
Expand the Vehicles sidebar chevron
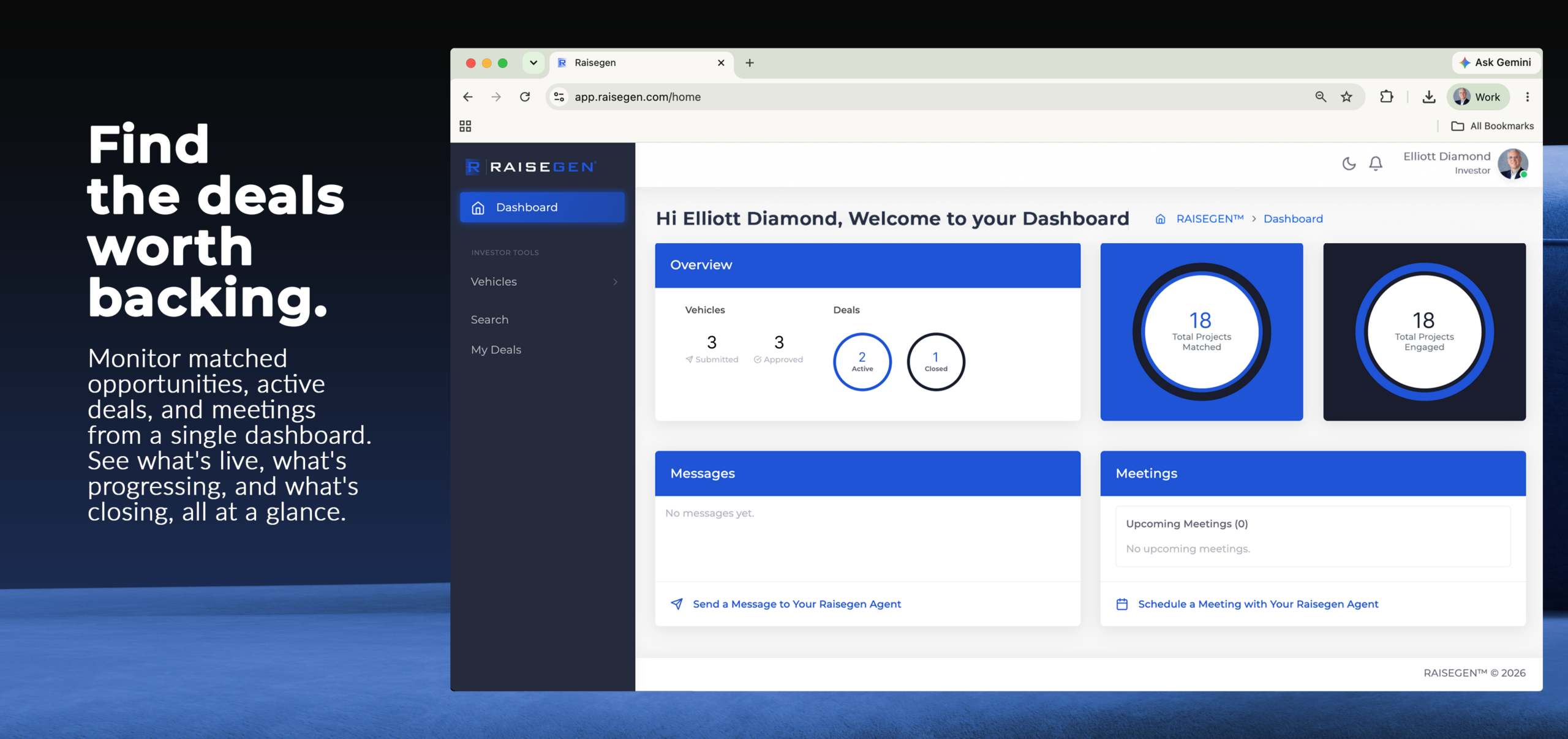pyautogui.click(x=616, y=282)
